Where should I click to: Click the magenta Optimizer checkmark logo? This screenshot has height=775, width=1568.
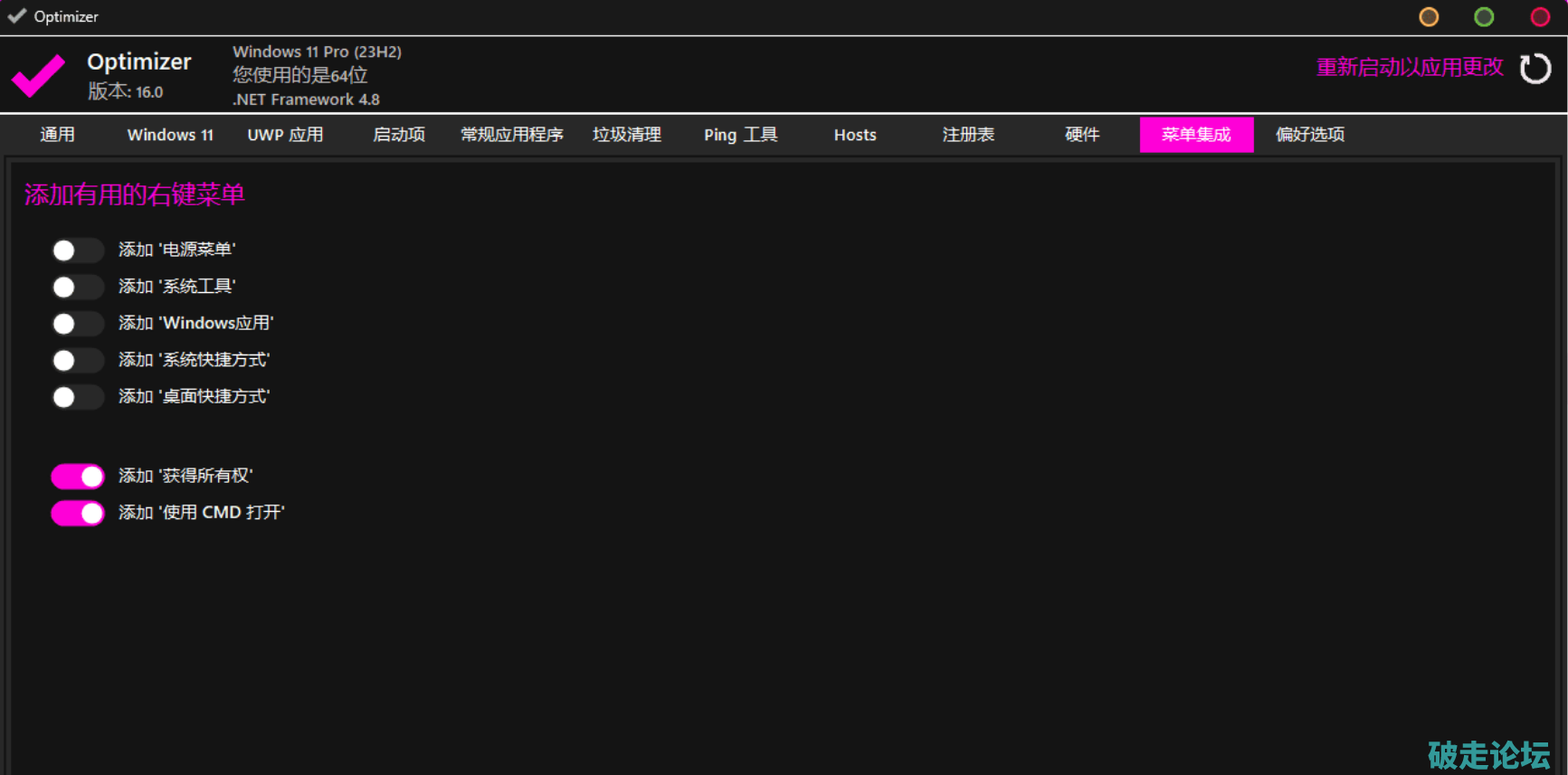(x=38, y=75)
